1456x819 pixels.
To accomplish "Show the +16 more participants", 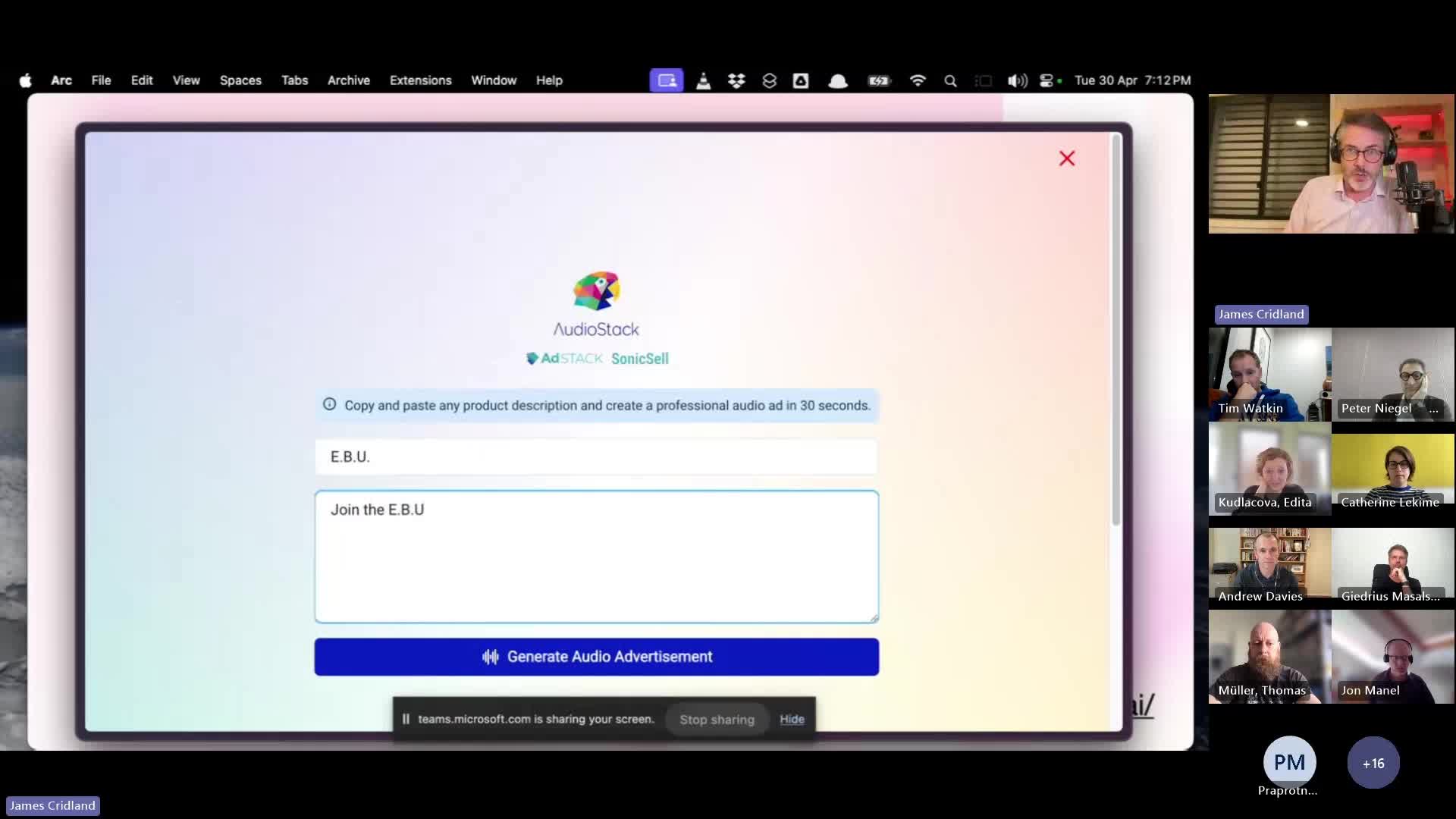I will [1373, 763].
